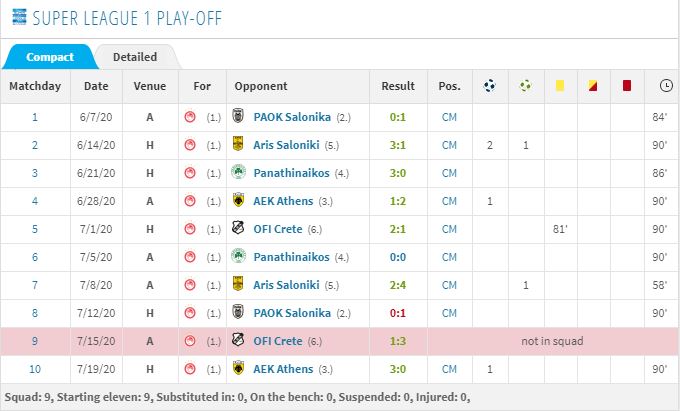The height and width of the screenshot is (411, 680).
Task: Click the yellow card icon column header
Action: click(x=560, y=85)
